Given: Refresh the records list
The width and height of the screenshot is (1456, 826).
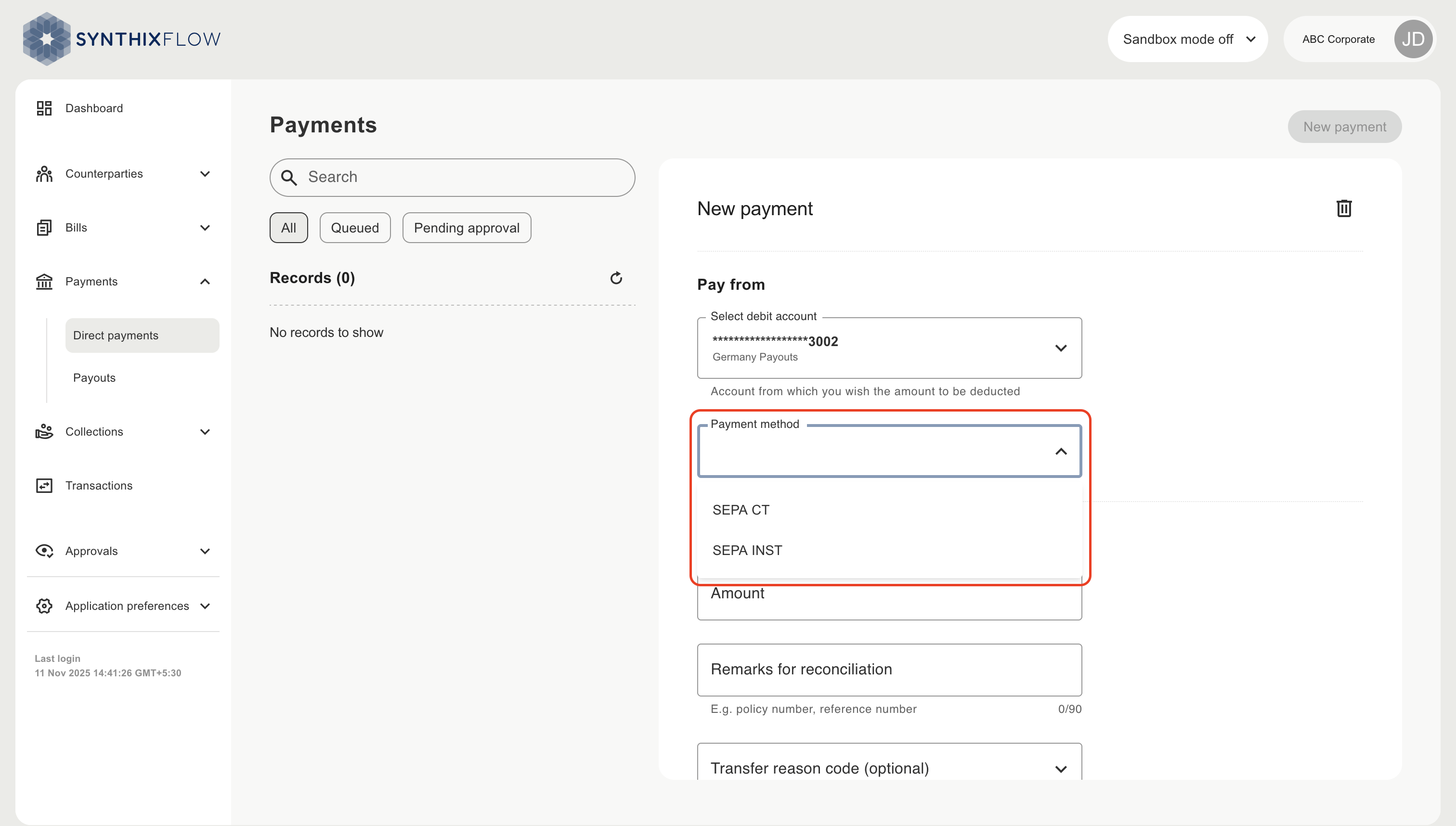Looking at the screenshot, I should point(616,278).
